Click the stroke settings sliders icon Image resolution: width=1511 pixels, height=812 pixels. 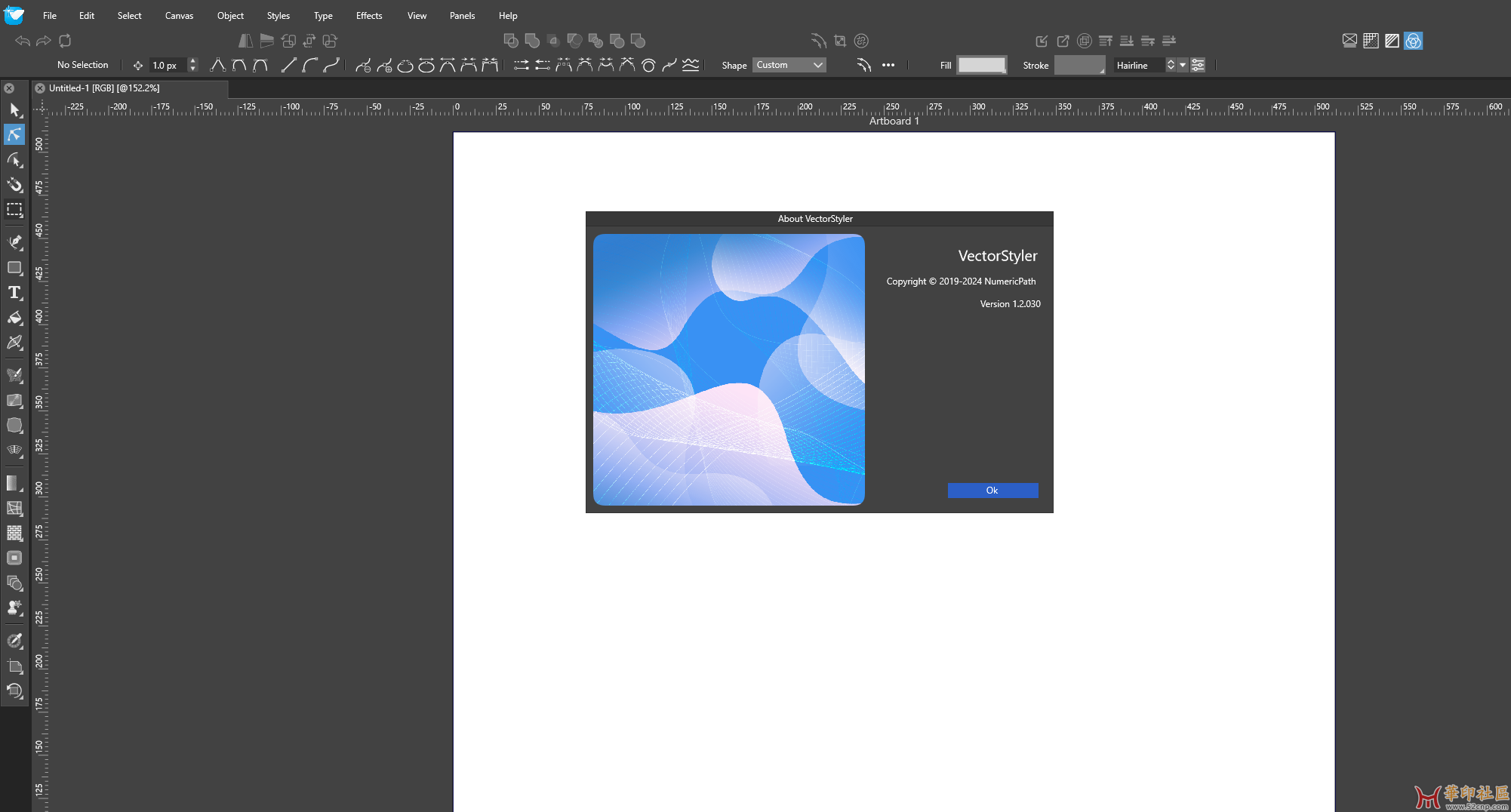click(x=1198, y=66)
